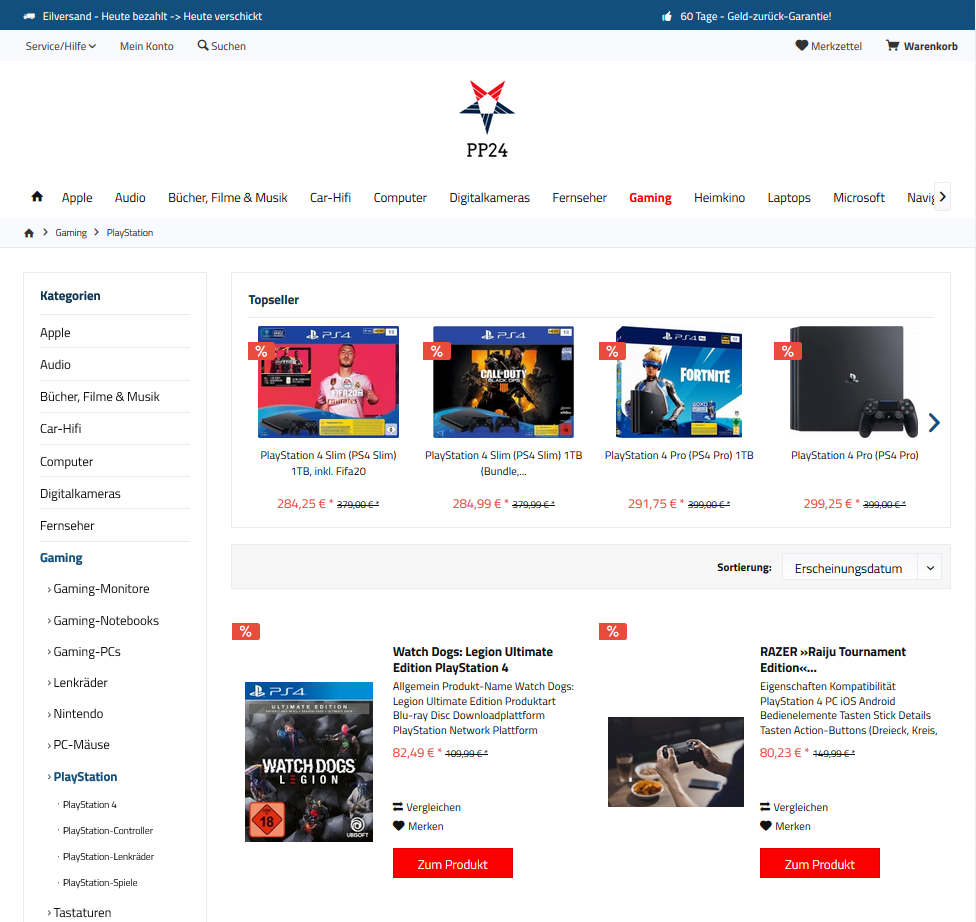Open the Fifa20 PS4 Slim bundle thumbnail

click(329, 382)
